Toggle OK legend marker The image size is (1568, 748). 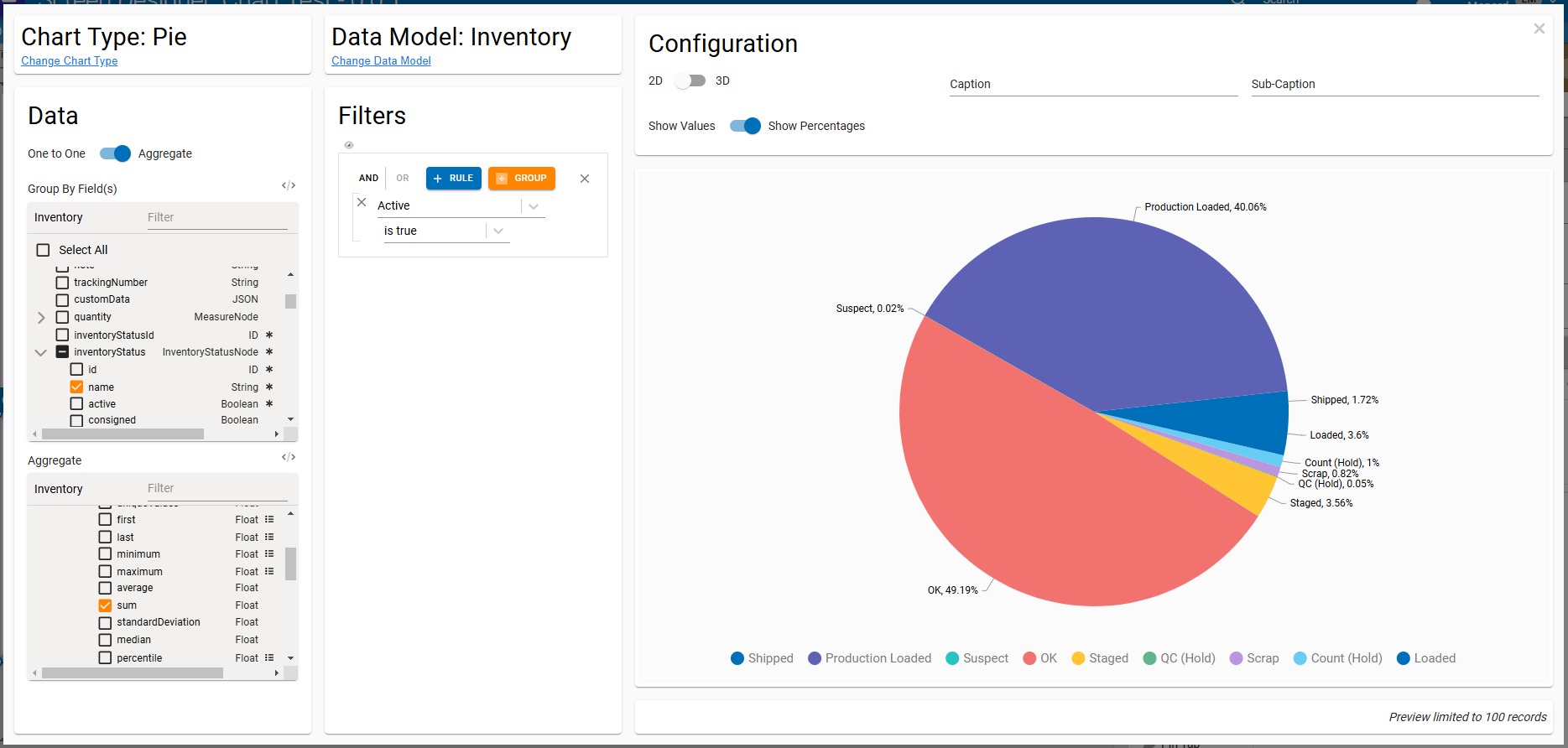[1029, 658]
